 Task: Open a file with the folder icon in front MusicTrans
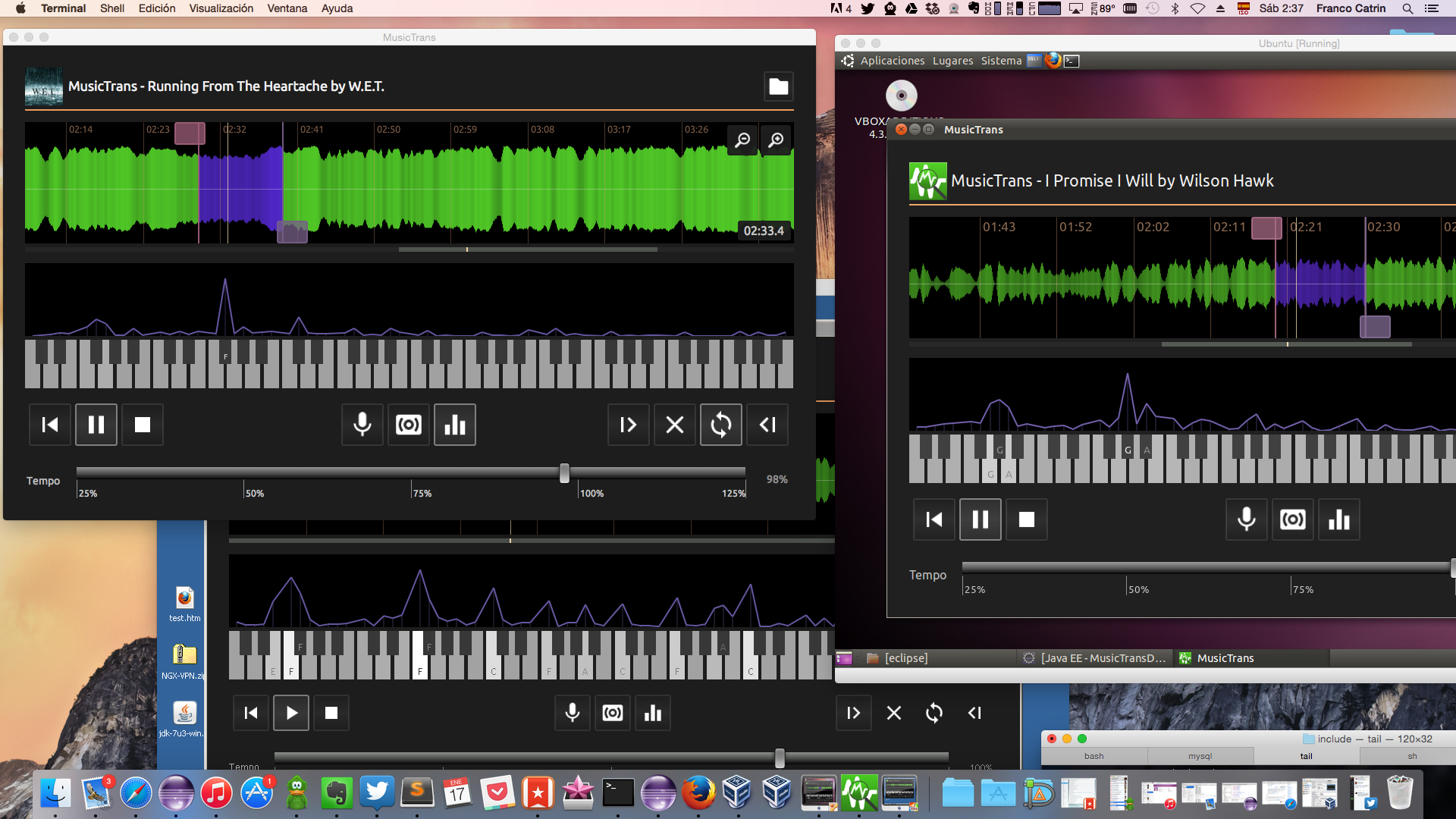[x=779, y=86]
